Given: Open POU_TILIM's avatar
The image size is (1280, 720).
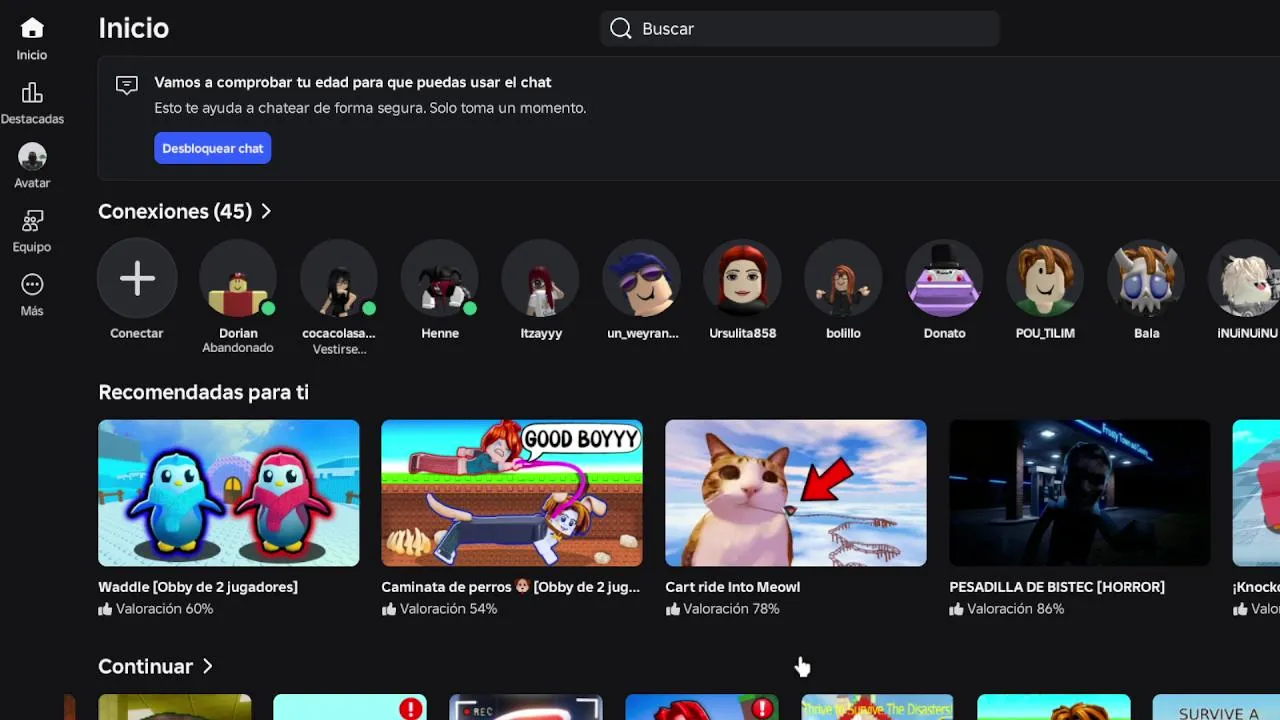Looking at the screenshot, I should pyautogui.click(x=1045, y=278).
